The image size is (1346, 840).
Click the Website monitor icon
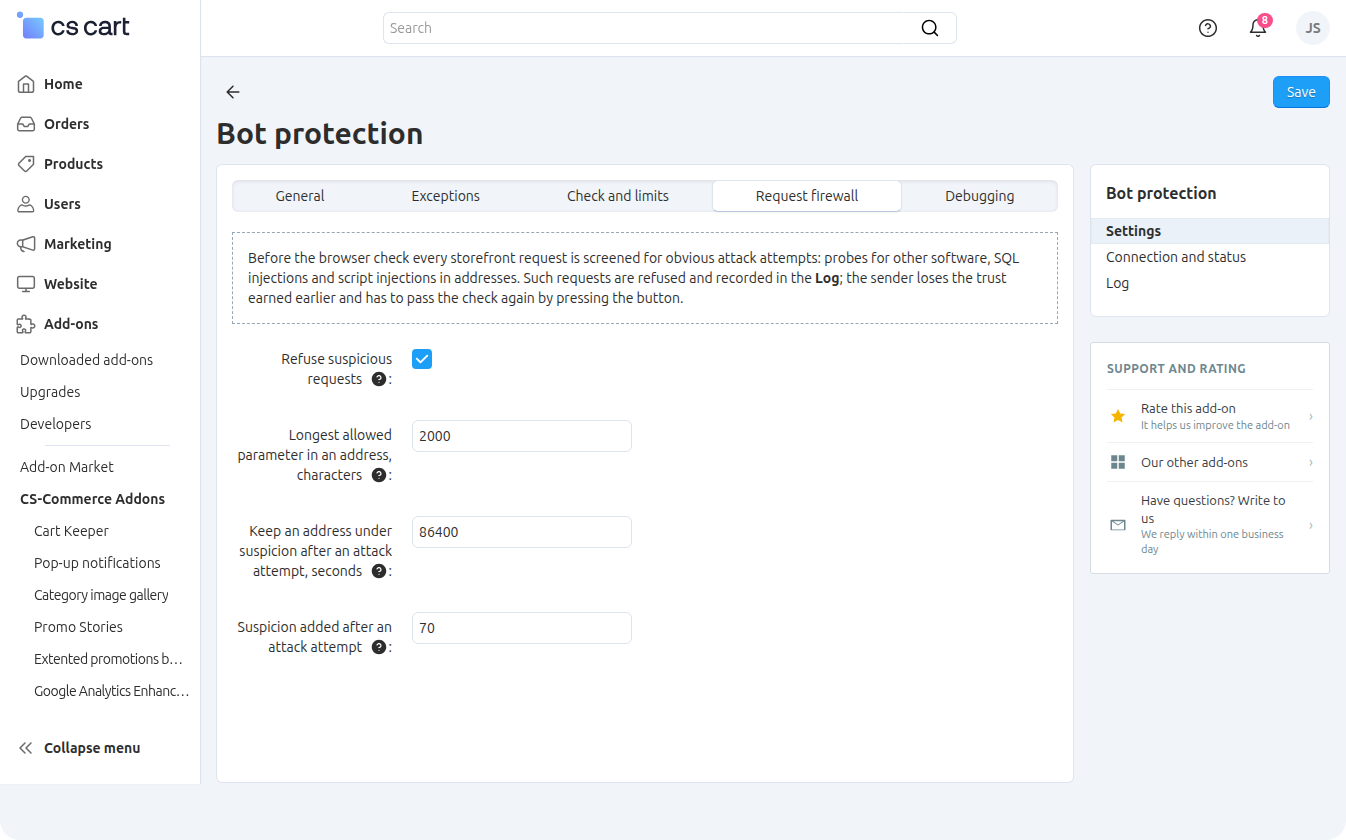27,284
